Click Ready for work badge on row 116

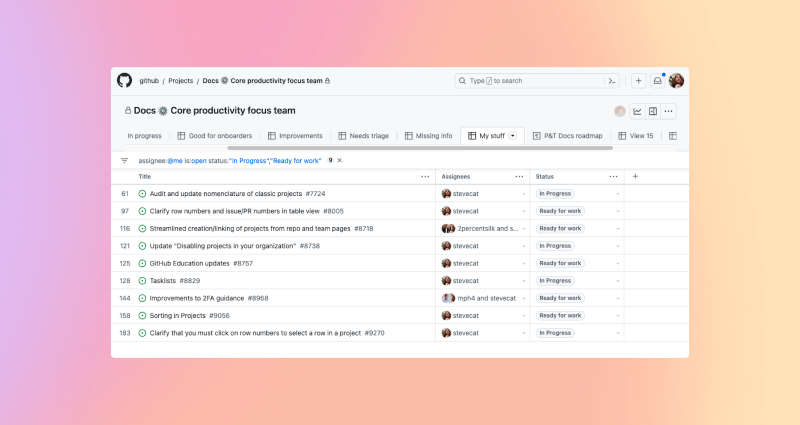[x=560, y=229]
